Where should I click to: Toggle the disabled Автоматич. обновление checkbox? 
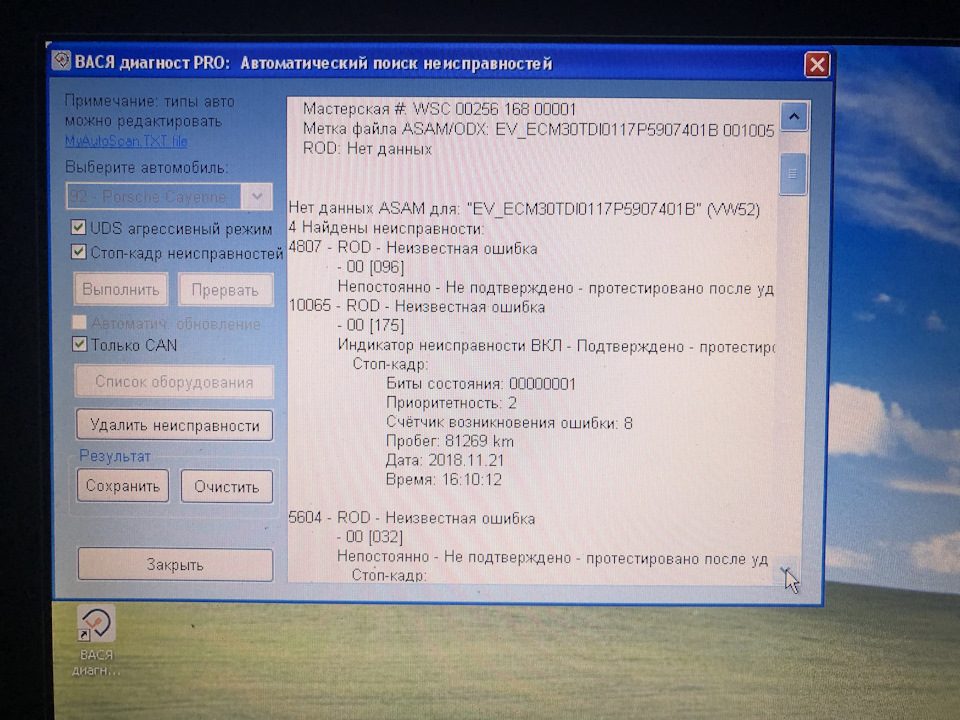click(x=79, y=322)
